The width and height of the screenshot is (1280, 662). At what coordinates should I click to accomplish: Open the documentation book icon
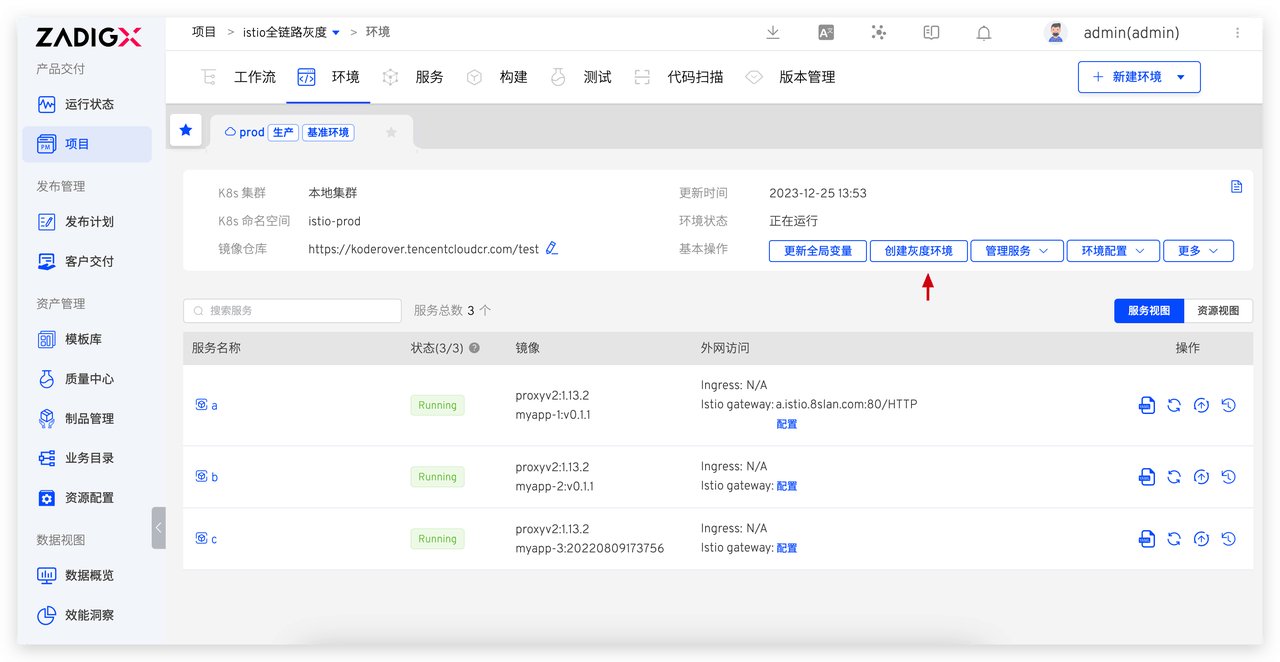pos(931,33)
